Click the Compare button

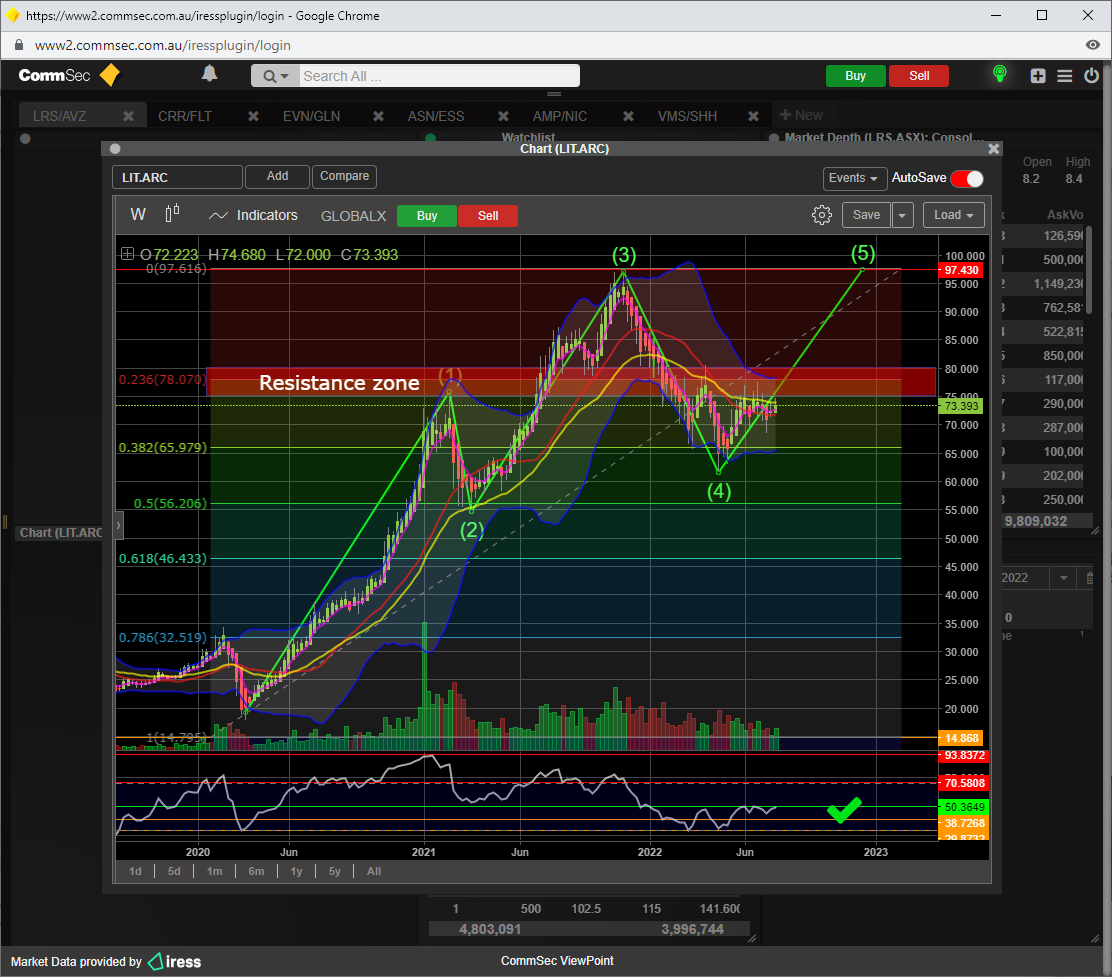click(344, 177)
